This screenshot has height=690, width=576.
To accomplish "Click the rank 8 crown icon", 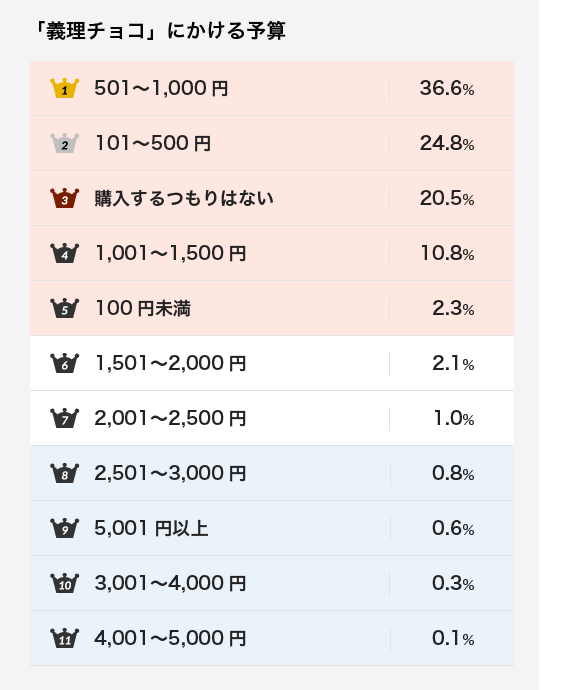I will point(65,473).
